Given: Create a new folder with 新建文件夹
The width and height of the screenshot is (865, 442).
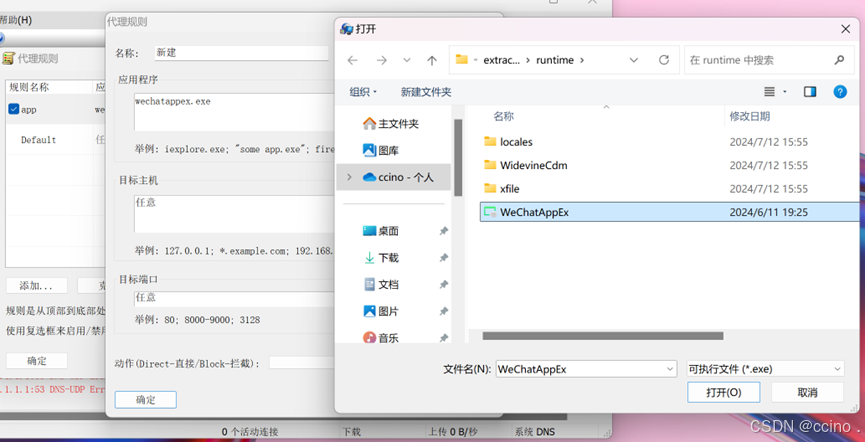Looking at the screenshot, I should pyautogui.click(x=426, y=92).
